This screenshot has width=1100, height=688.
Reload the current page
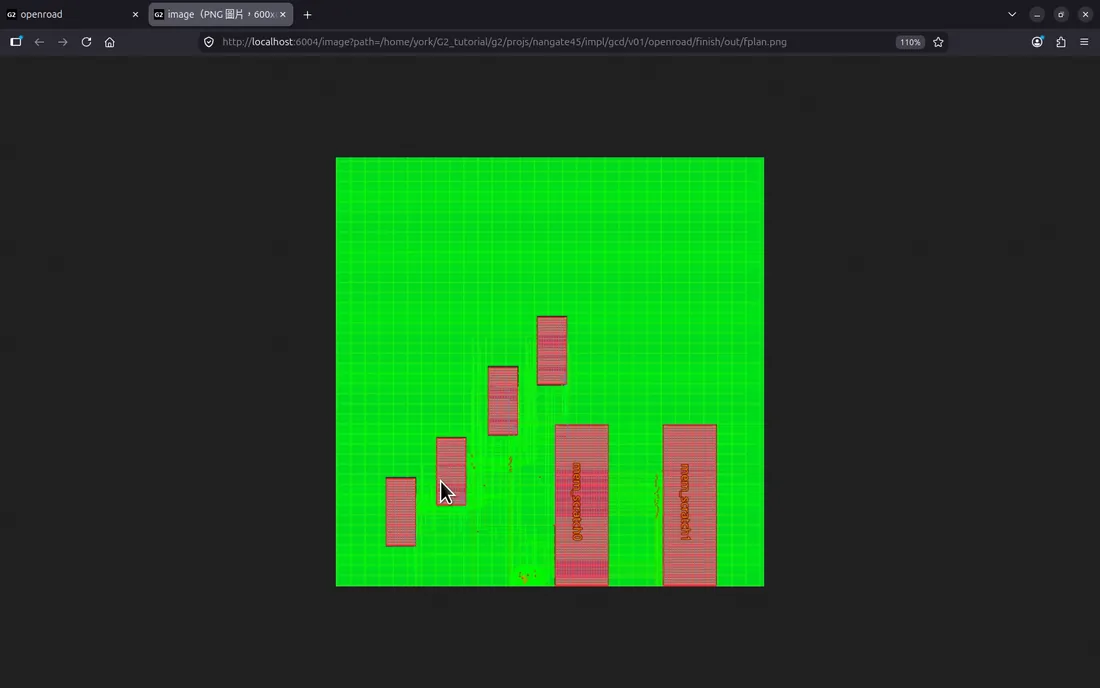click(86, 42)
